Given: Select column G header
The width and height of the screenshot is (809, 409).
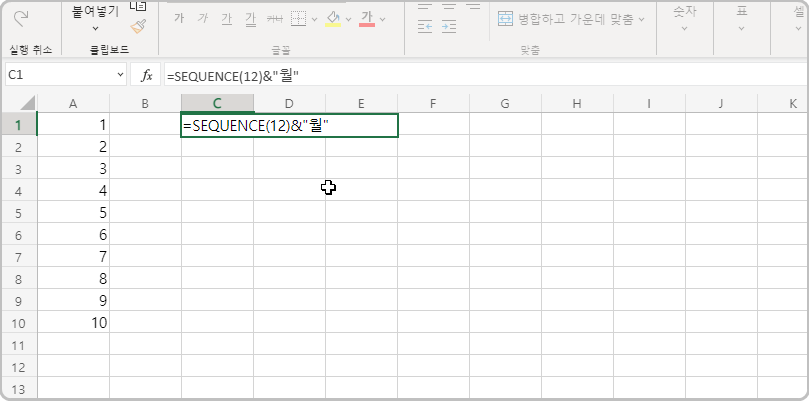Looking at the screenshot, I should (505, 104).
